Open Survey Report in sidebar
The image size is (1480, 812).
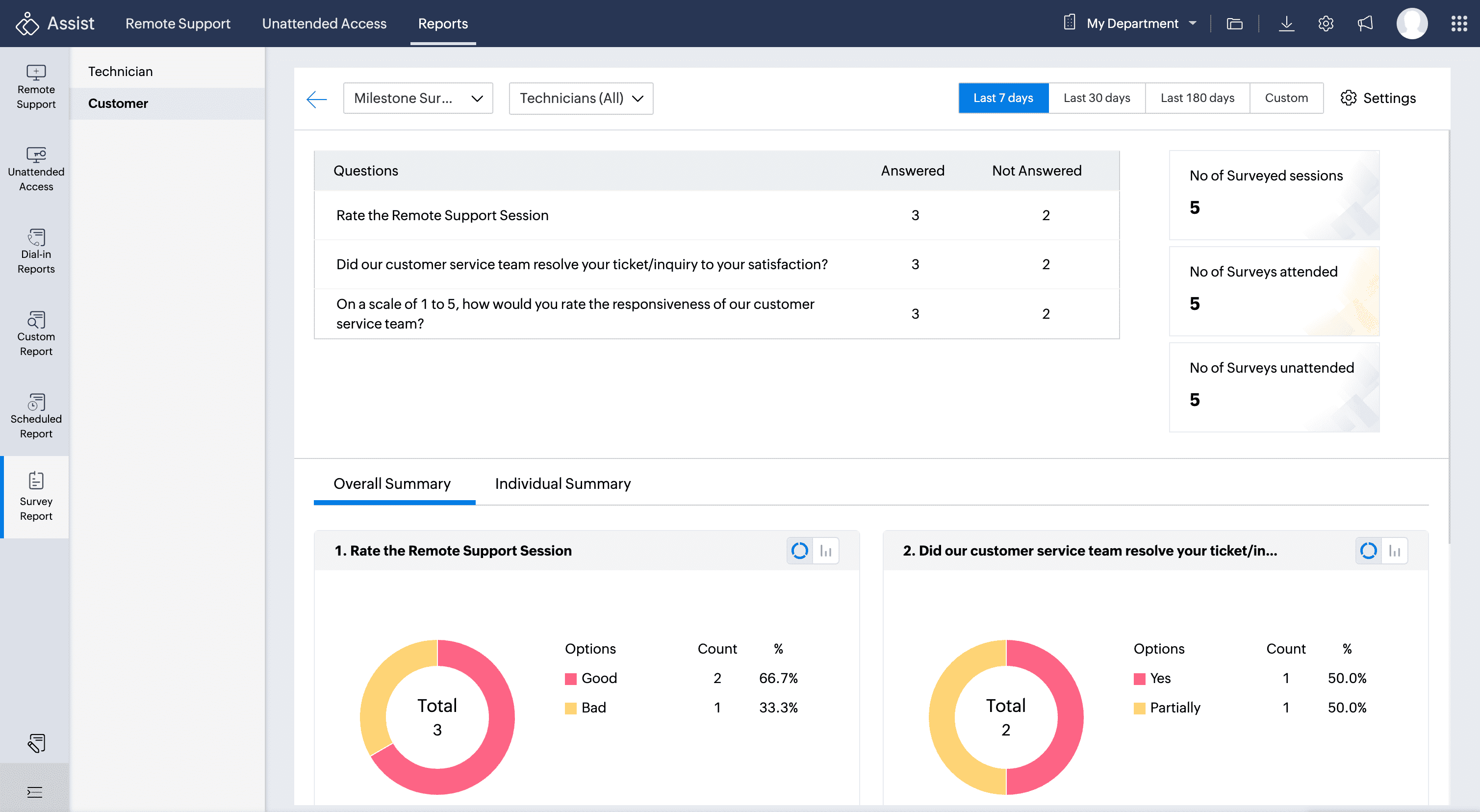36,497
